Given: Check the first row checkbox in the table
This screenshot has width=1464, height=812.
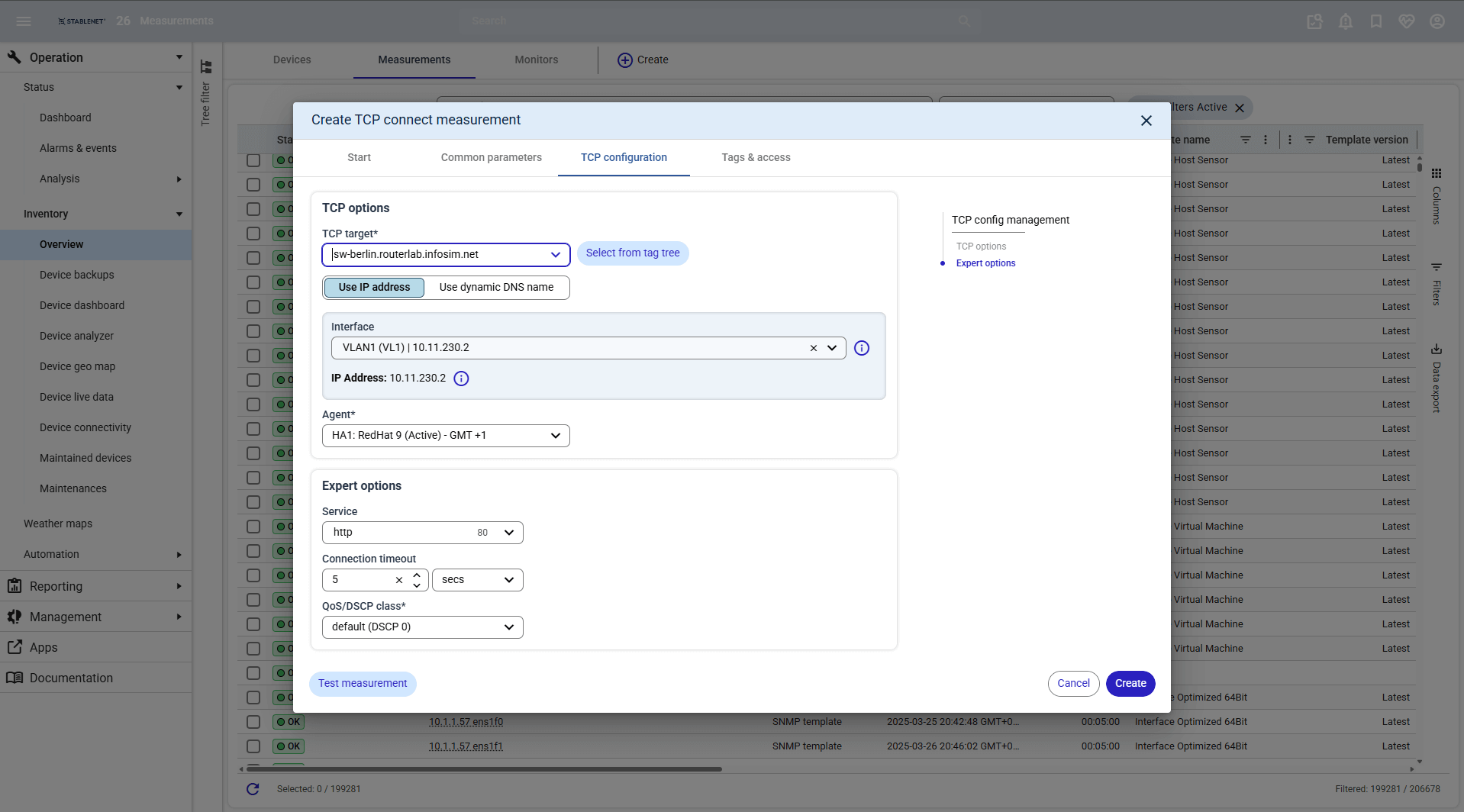Looking at the screenshot, I should coord(253,160).
